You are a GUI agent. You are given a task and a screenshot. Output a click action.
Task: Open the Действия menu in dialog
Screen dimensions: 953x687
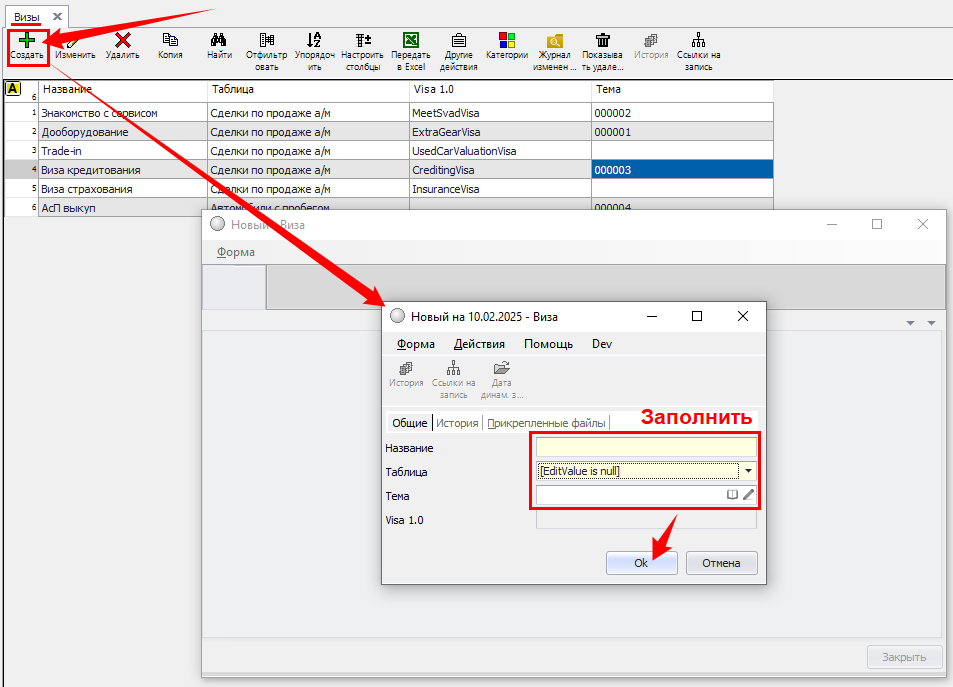pyautogui.click(x=479, y=344)
